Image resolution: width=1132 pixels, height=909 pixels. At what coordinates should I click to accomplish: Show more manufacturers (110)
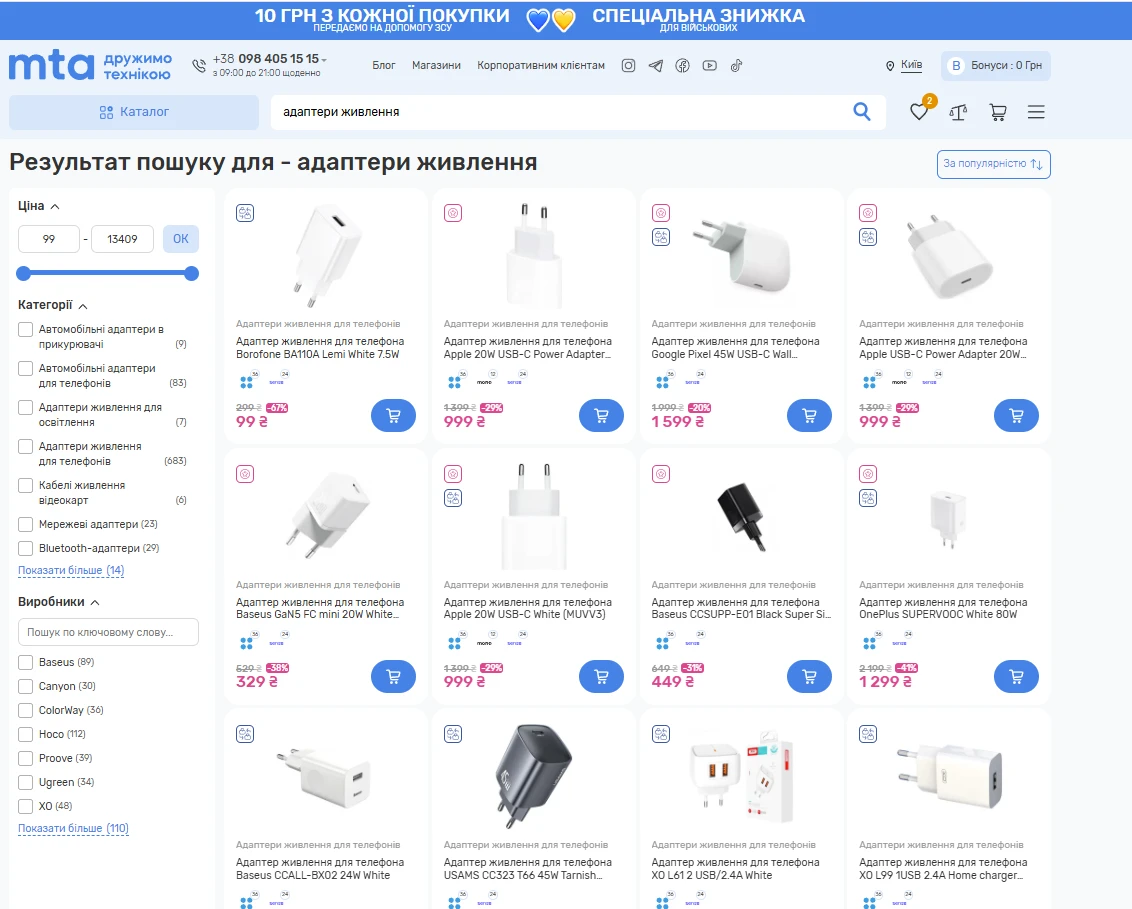click(73, 828)
